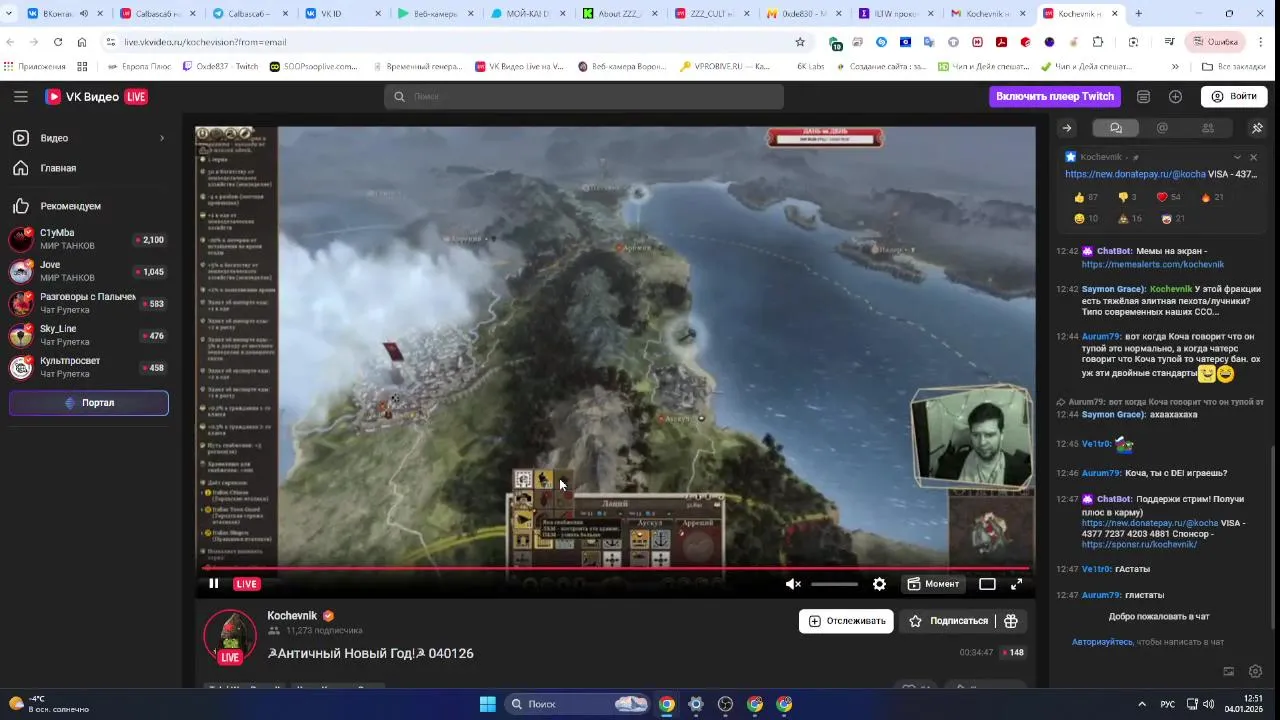
Task: React with thumbs up on pinned message
Action: 1086,197
